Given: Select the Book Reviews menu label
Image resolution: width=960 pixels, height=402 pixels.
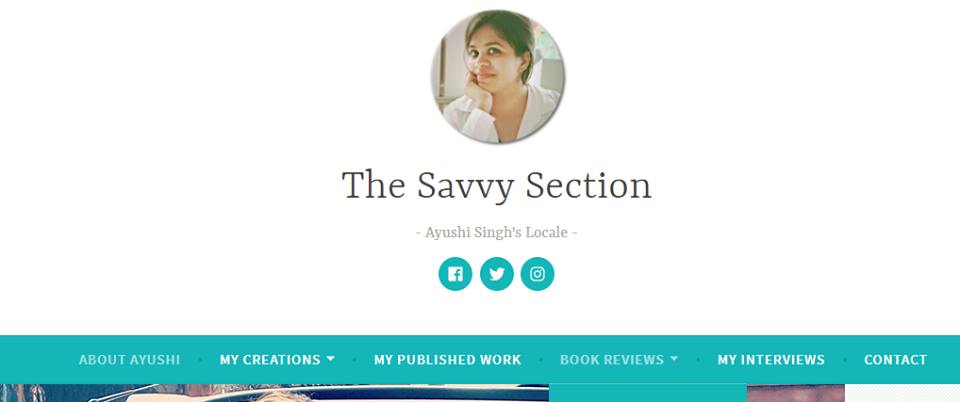Looking at the screenshot, I should (x=612, y=360).
